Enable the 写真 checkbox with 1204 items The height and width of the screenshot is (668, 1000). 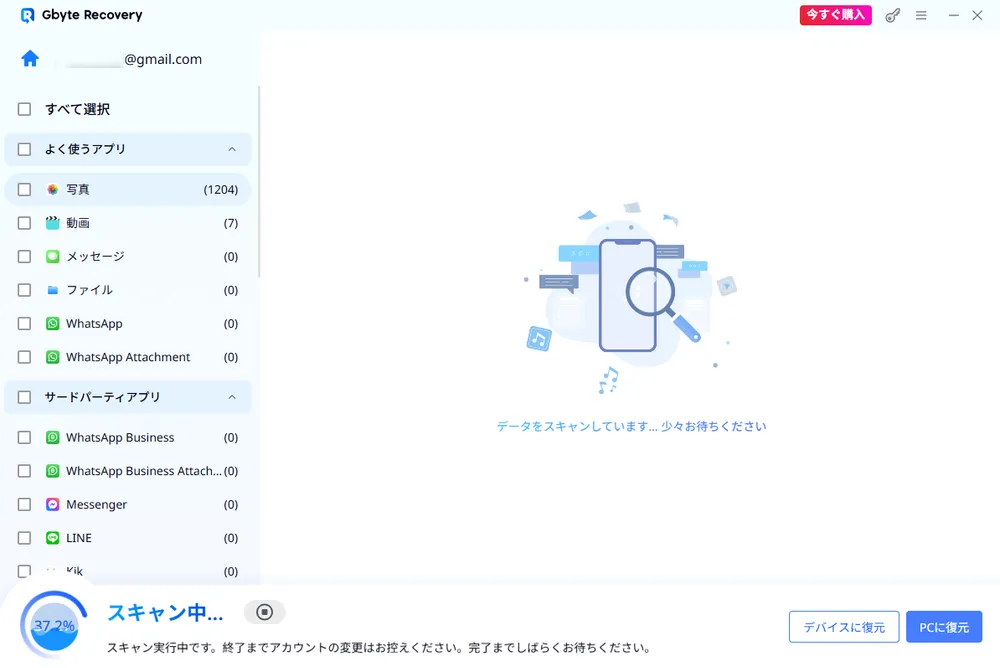coord(24,189)
